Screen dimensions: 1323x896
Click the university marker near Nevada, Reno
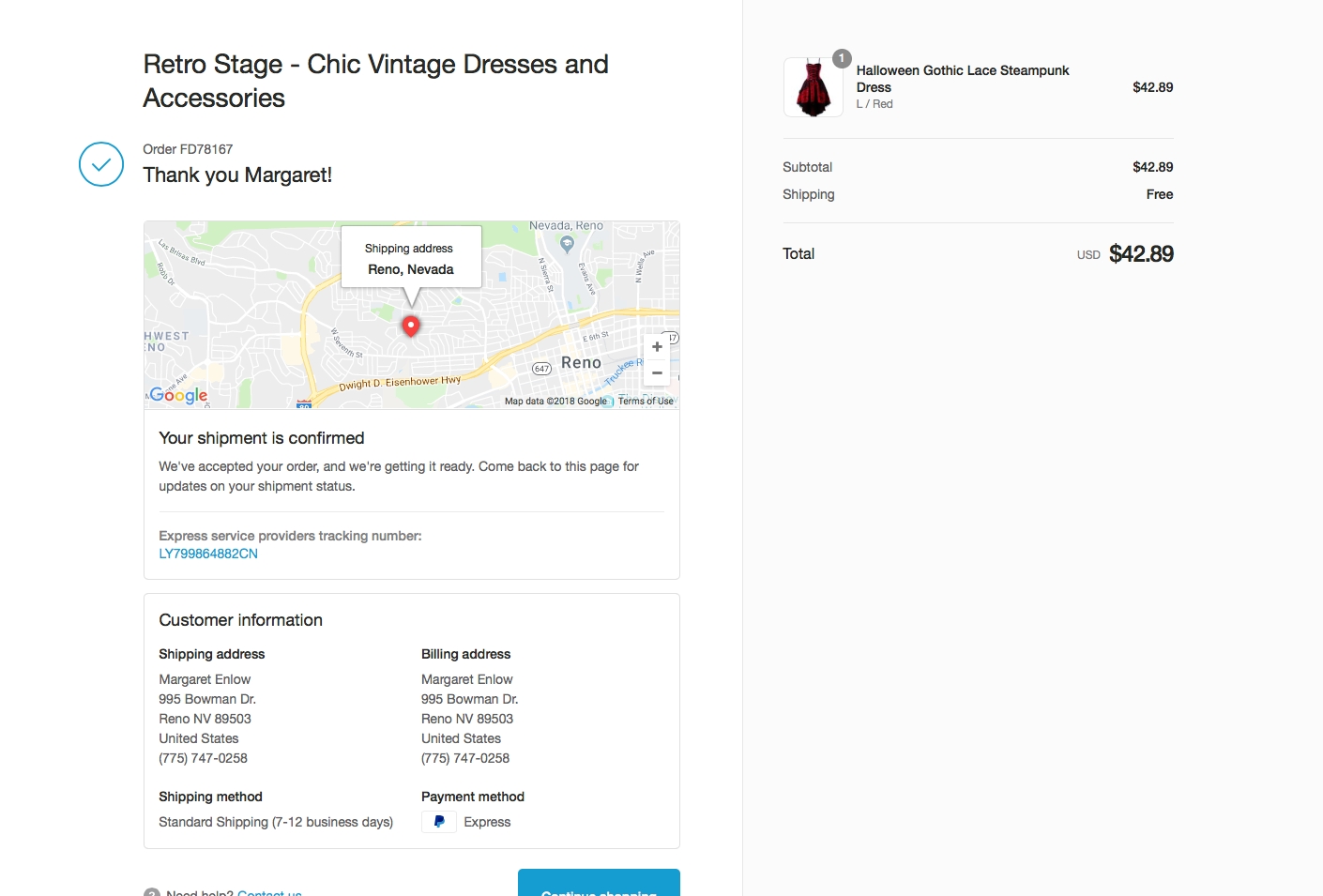click(x=567, y=243)
